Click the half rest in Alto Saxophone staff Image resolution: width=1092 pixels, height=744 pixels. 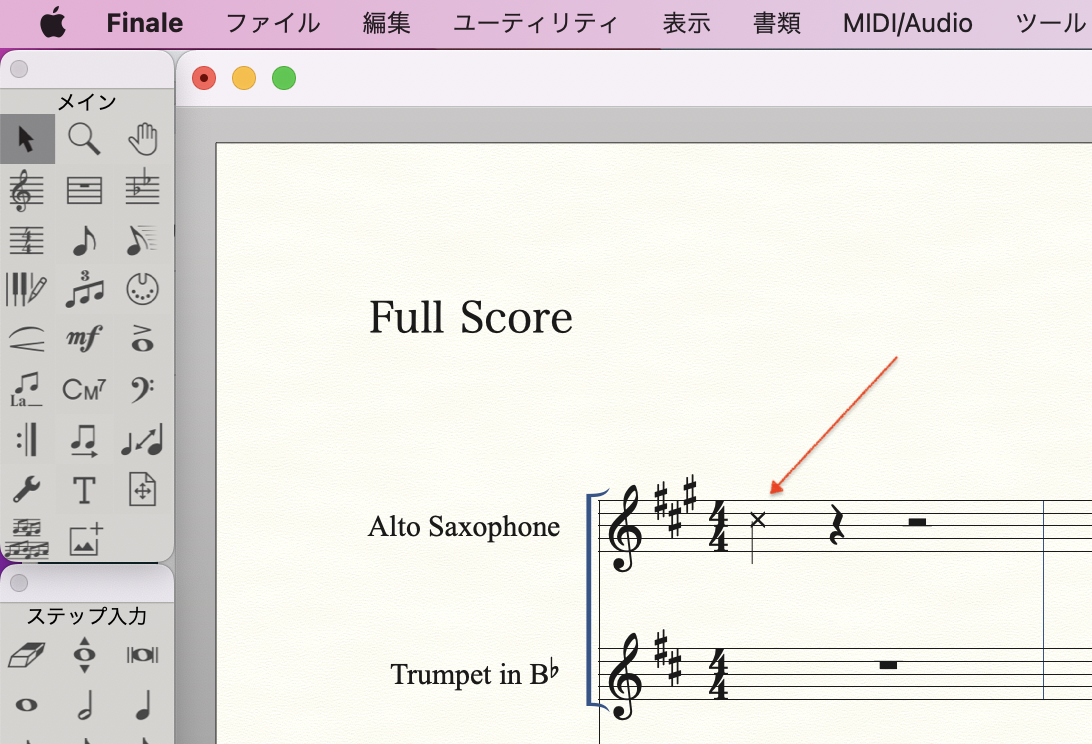918,521
